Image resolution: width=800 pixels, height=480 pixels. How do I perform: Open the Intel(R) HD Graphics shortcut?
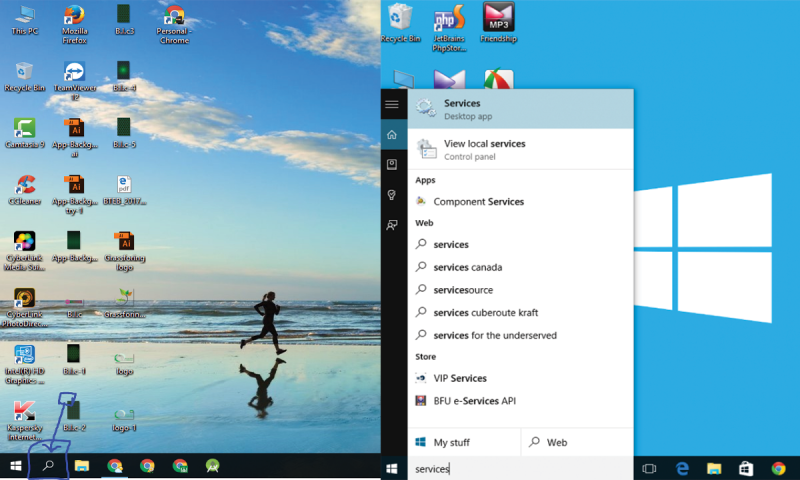(x=24, y=364)
